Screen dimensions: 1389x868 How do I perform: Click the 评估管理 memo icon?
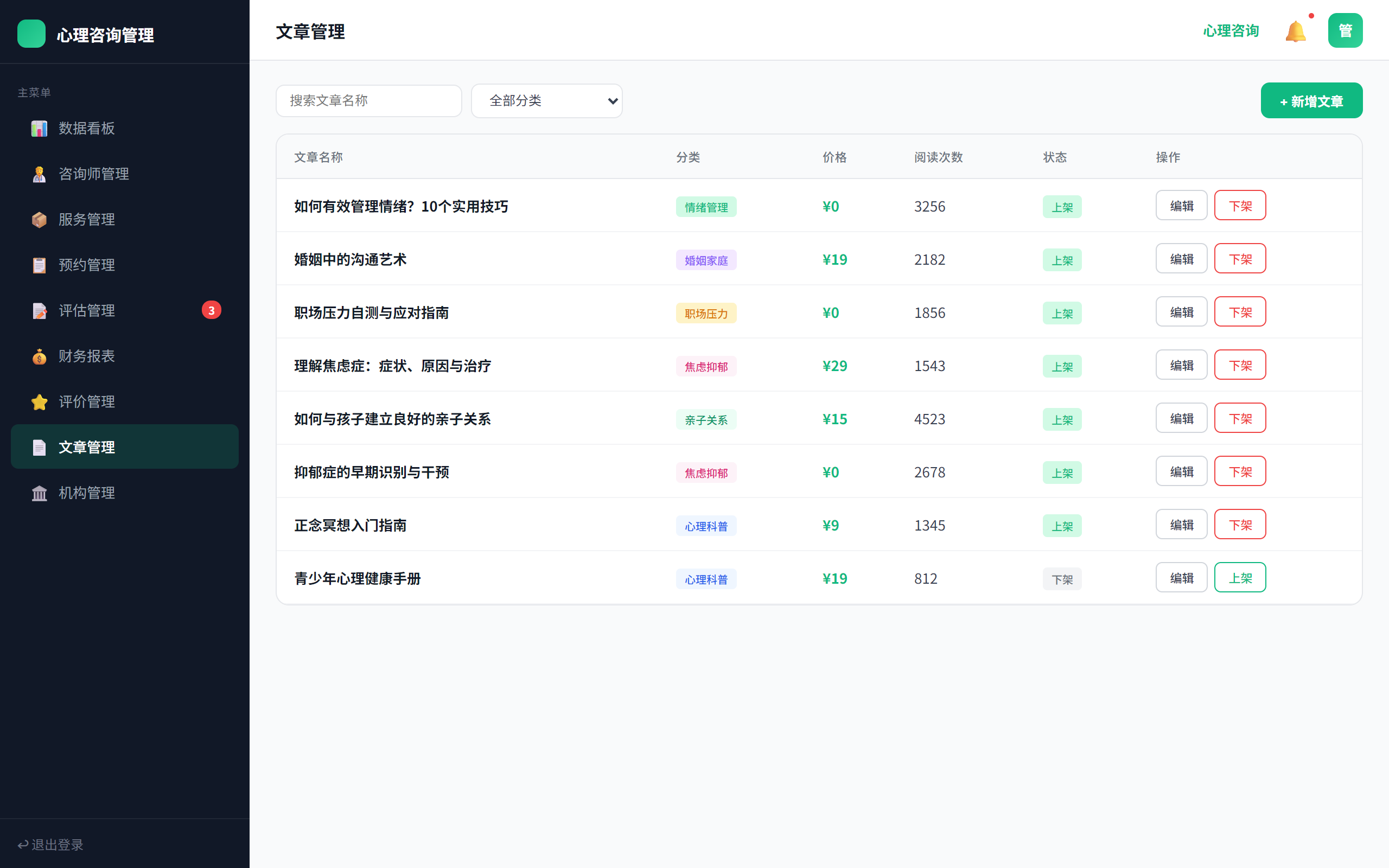[x=39, y=310]
